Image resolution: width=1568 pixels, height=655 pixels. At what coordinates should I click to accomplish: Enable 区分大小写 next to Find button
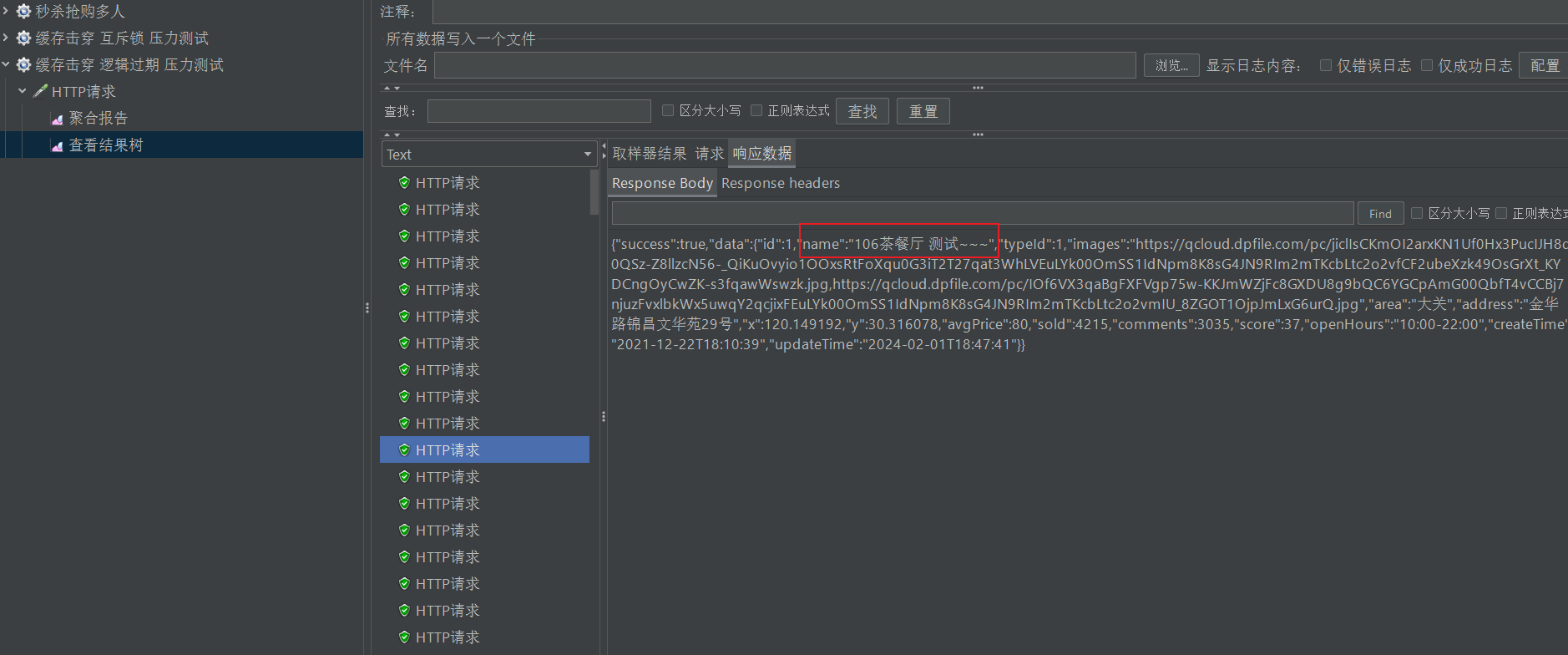[1416, 213]
